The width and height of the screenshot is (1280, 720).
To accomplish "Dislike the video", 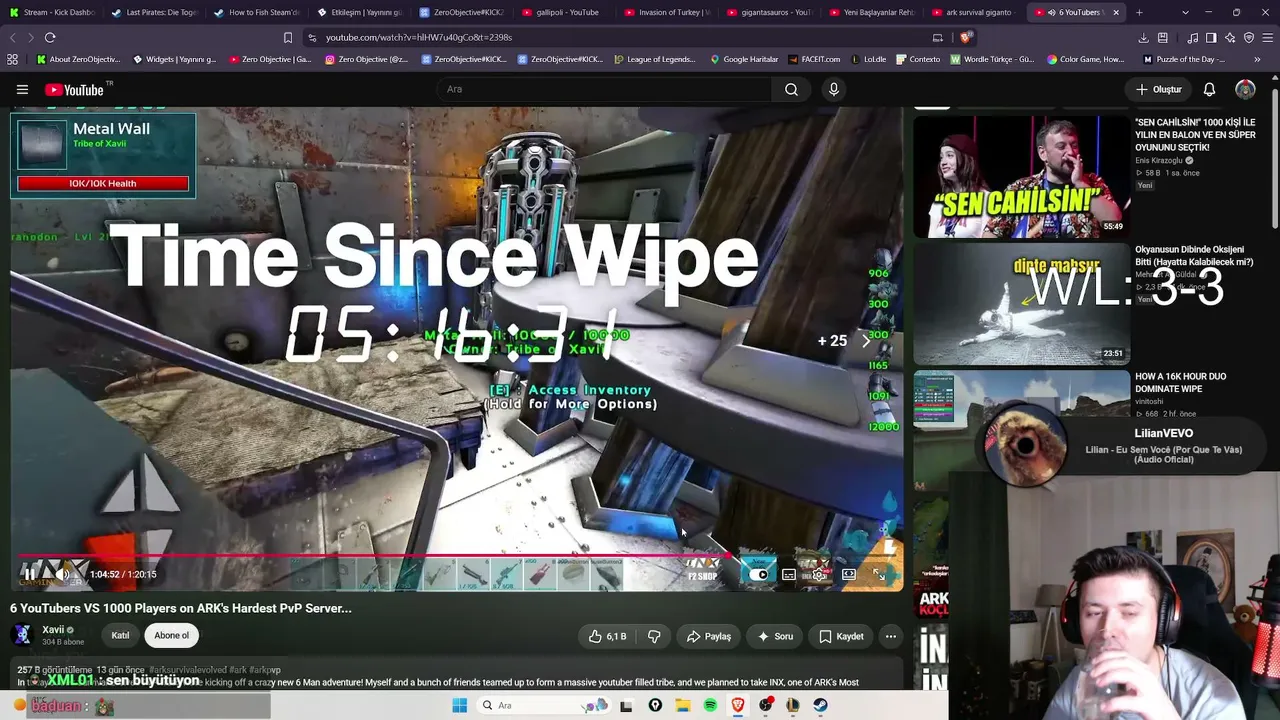I will pyautogui.click(x=654, y=636).
